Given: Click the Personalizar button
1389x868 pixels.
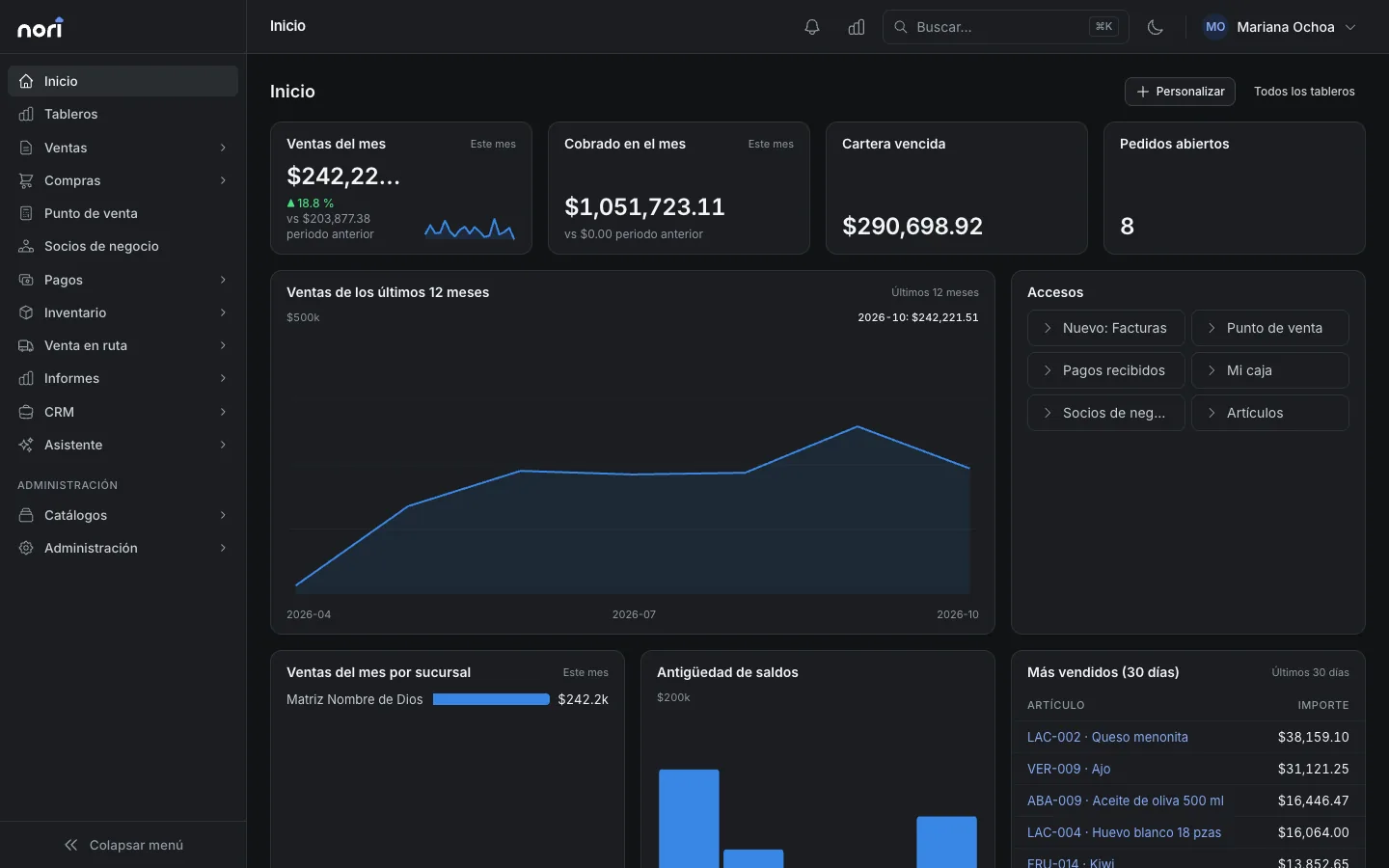Looking at the screenshot, I should click(1180, 92).
